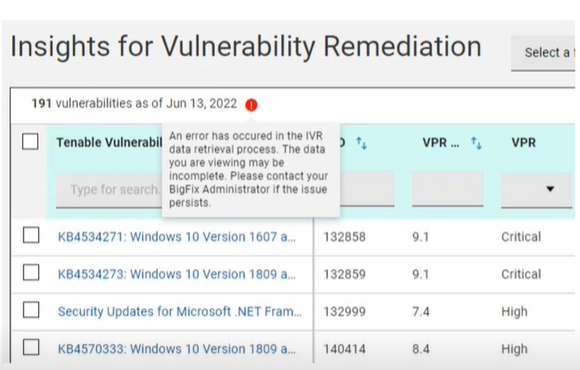Open KB4534271: Windows 10 Version 1607 link

pyautogui.click(x=177, y=237)
